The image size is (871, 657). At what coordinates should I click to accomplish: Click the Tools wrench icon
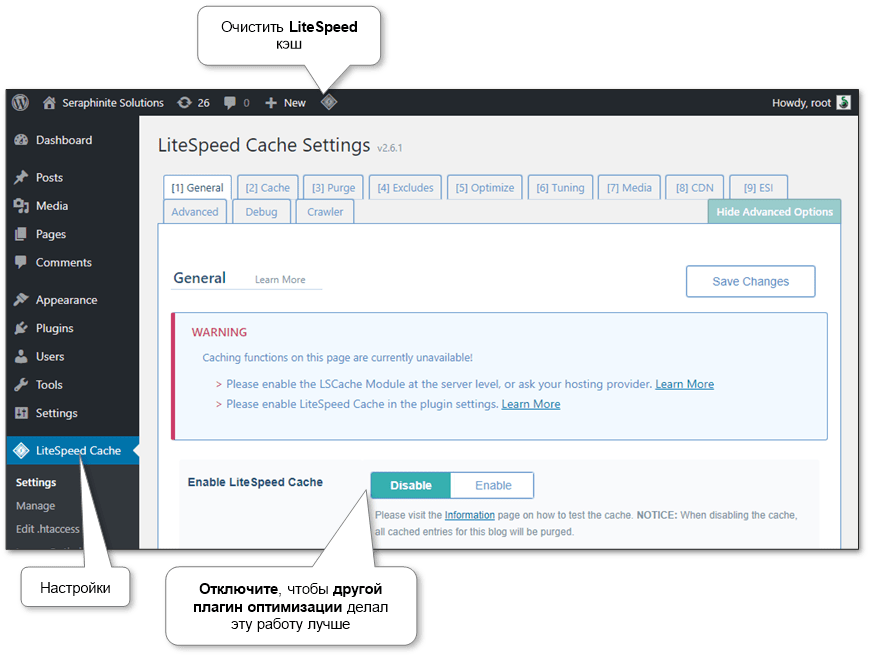point(21,384)
